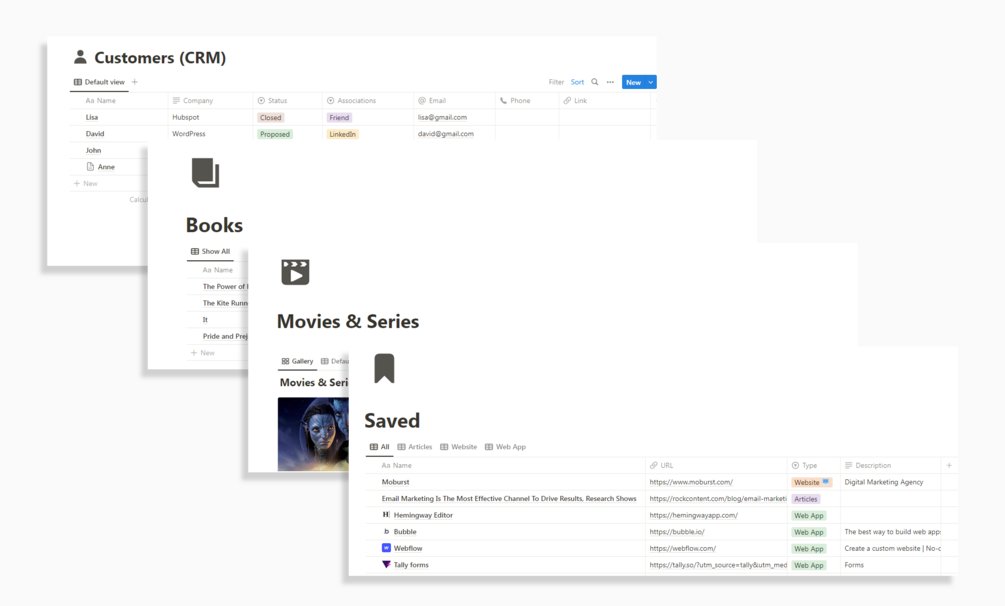Image resolution: width=1005 pixels, height=606 pixels.
Task: Open the Lisa customer row
Action: (x=92, y=117)
